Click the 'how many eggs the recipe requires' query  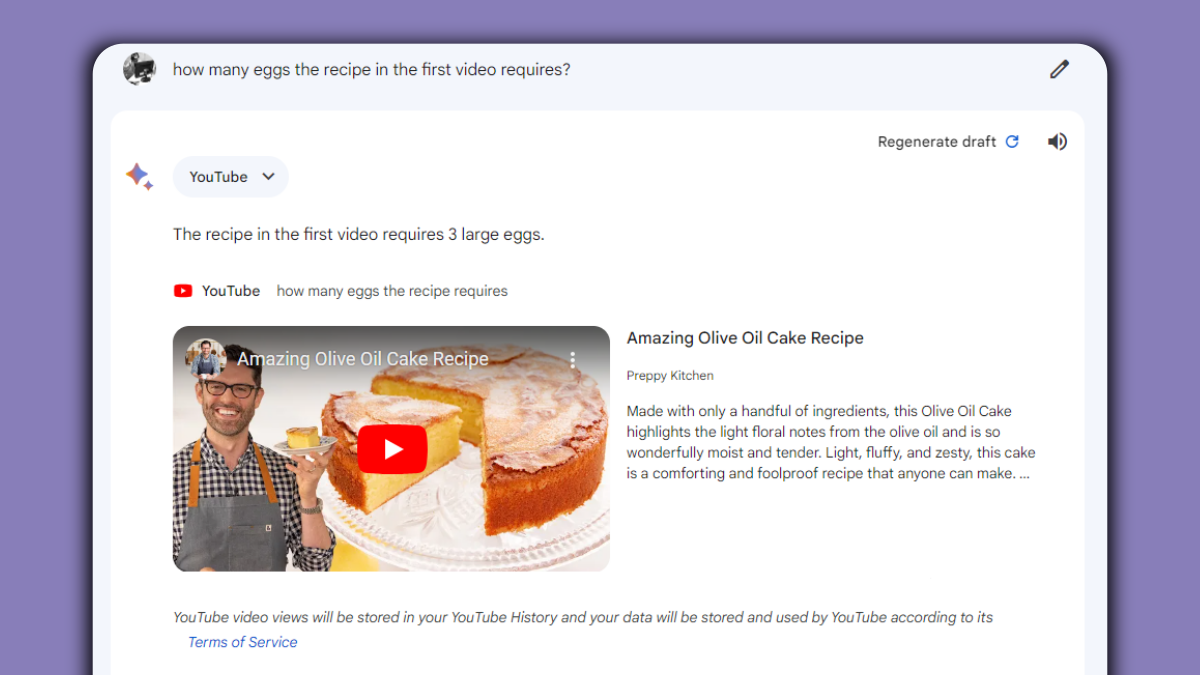point(392,291)
